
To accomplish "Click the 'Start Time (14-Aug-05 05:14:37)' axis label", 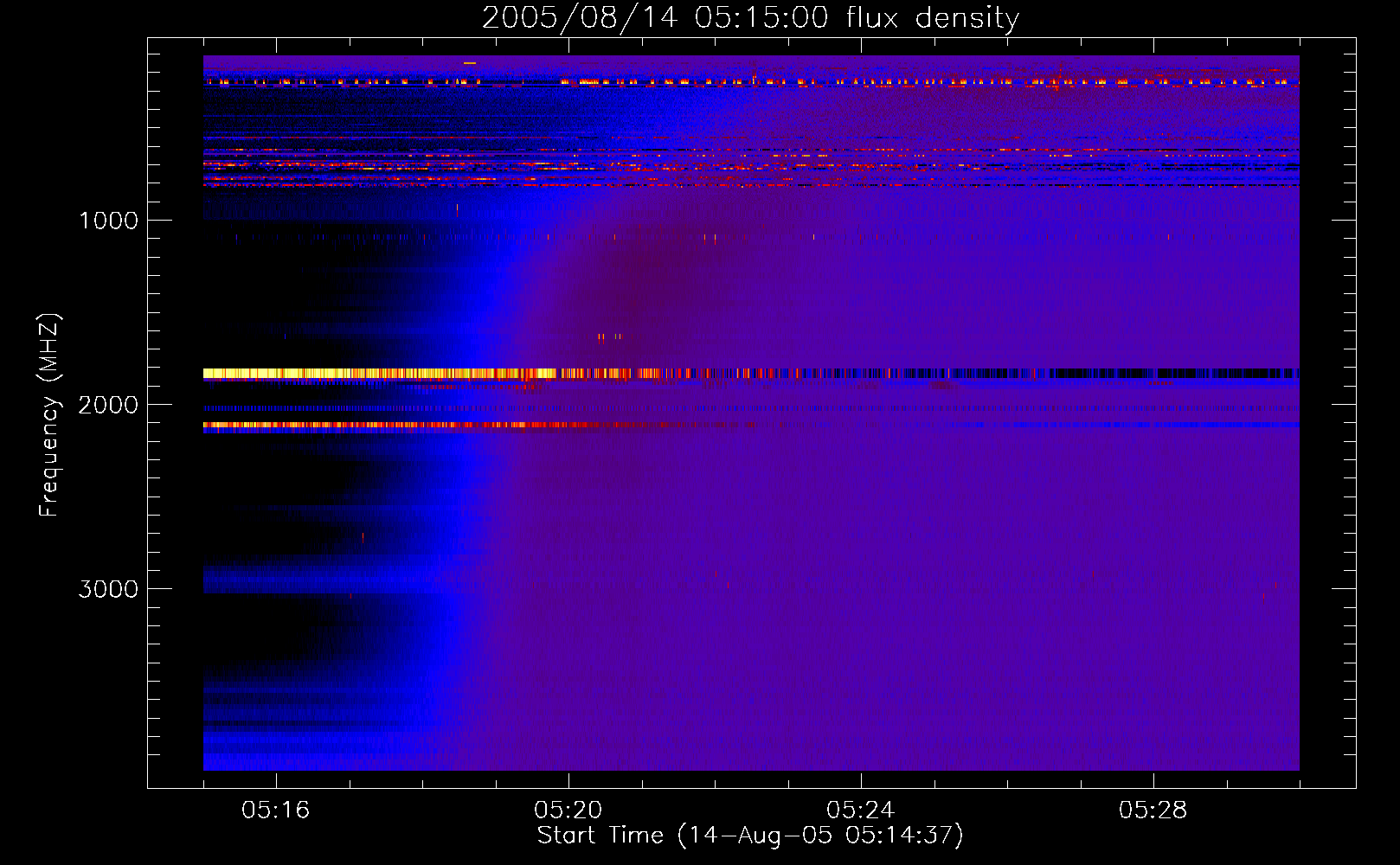I will point(750,836).
